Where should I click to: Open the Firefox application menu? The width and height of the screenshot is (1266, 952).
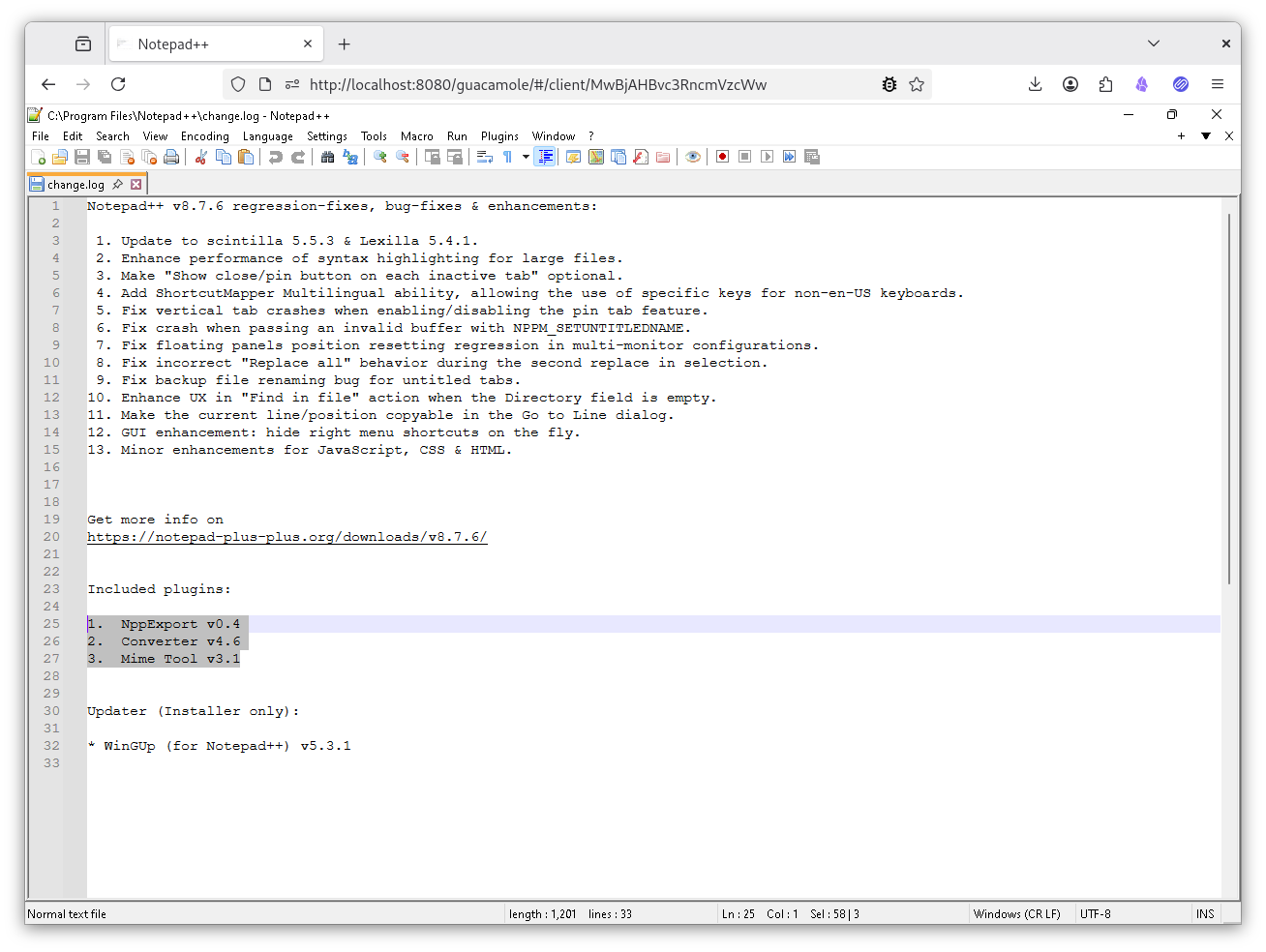(1218, 84)
